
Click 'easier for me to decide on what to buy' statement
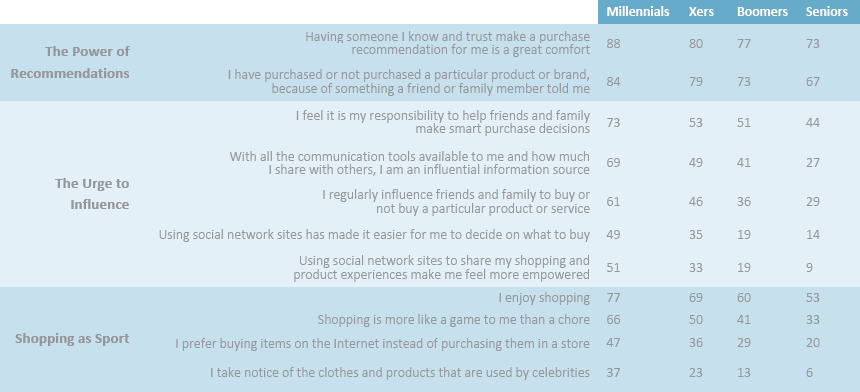[x=375, y=235]
